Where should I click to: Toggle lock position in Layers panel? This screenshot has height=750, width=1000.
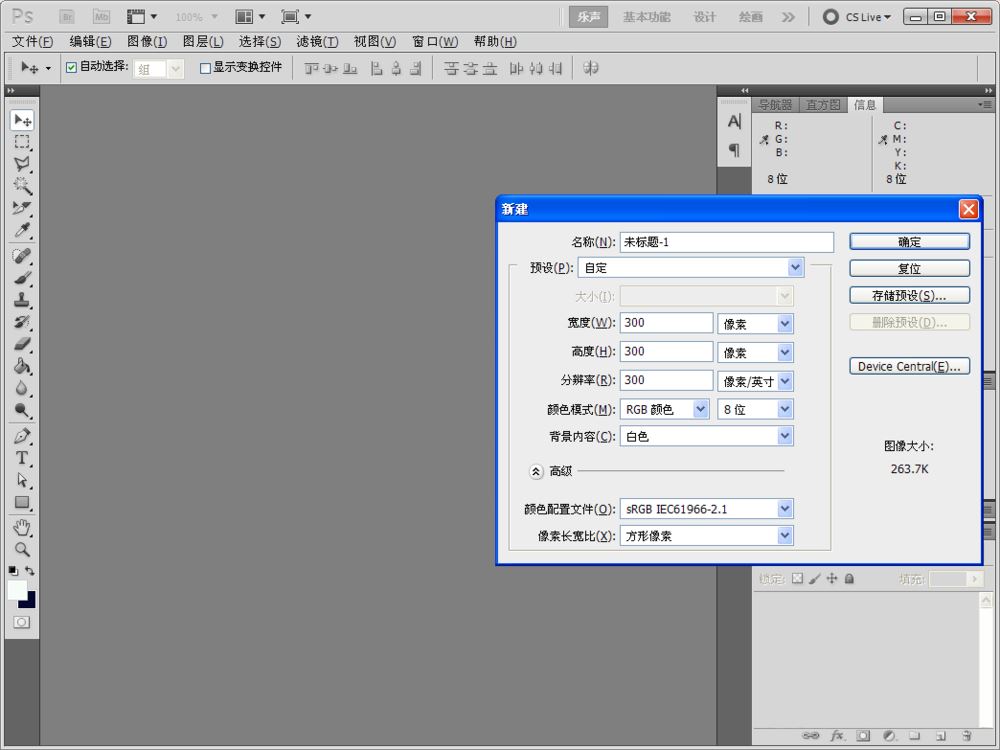832,578
